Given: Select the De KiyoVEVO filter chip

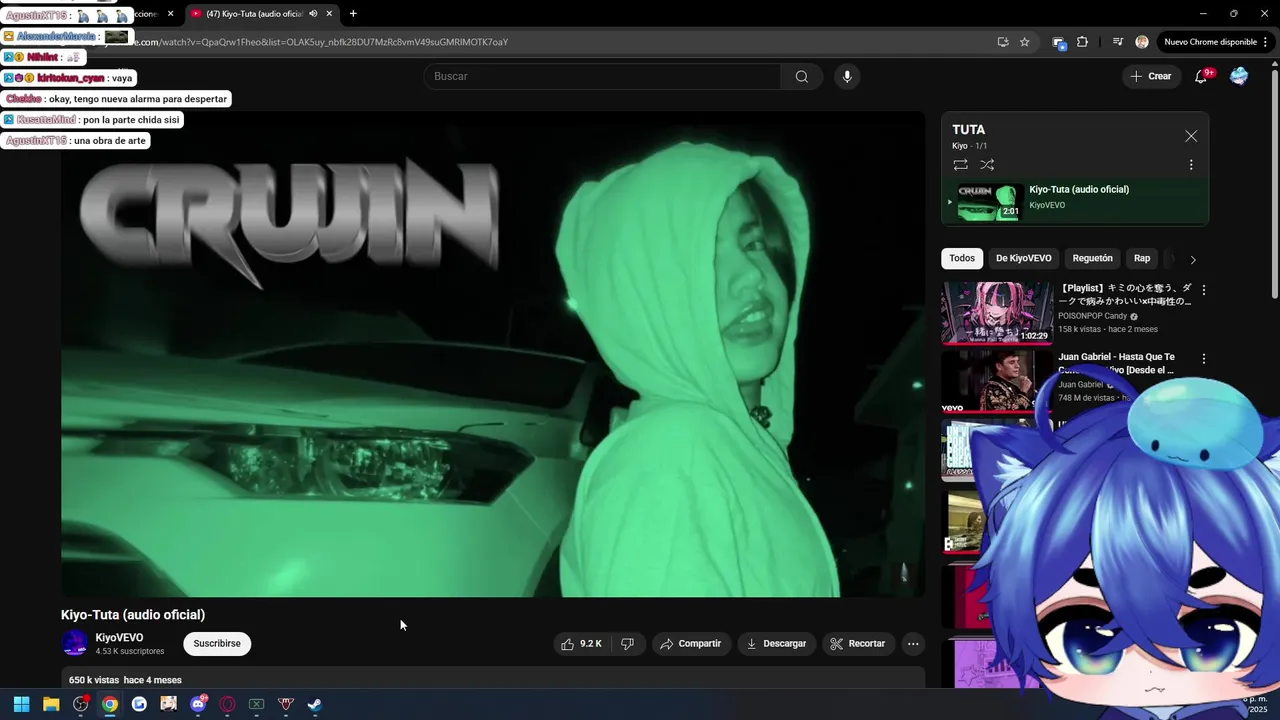Looking at the screenshot, I should tap(1023, 258).
